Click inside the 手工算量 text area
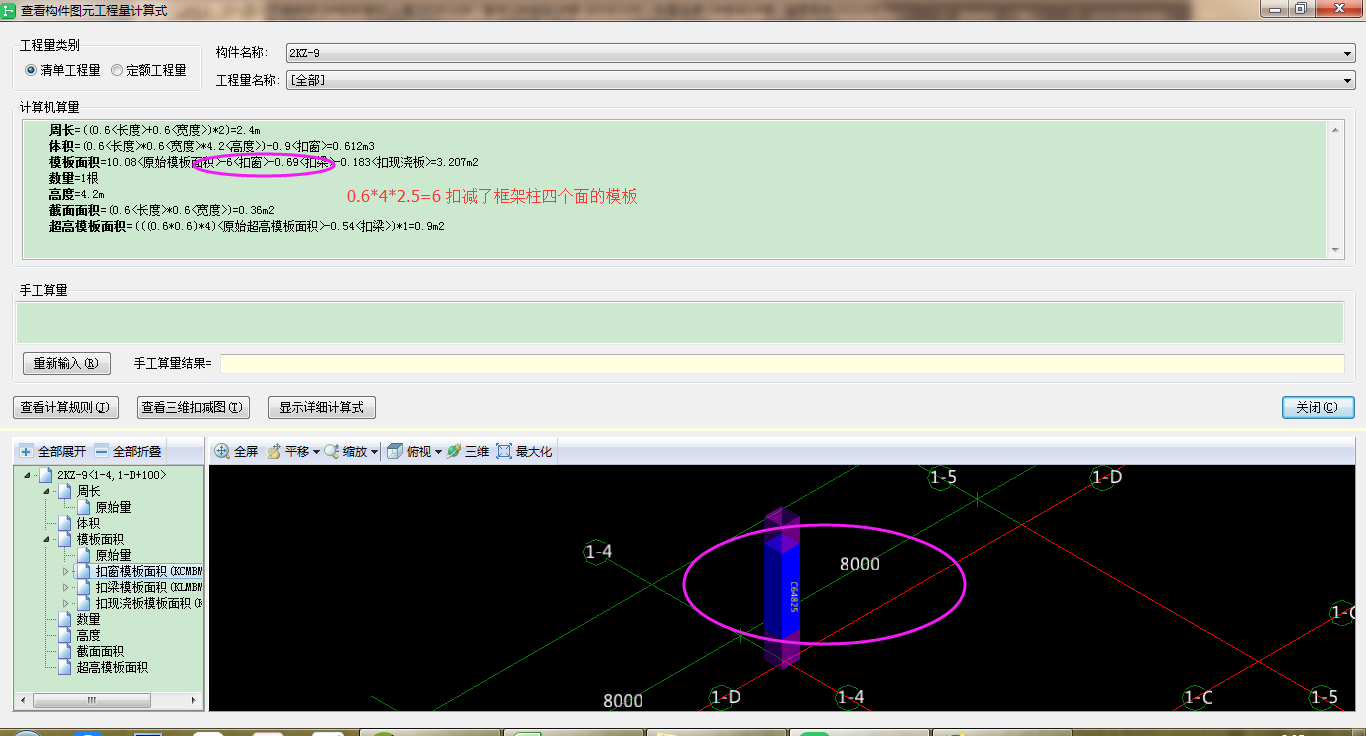This screenshot has width=1366, height=736. [x=680, y=323]
